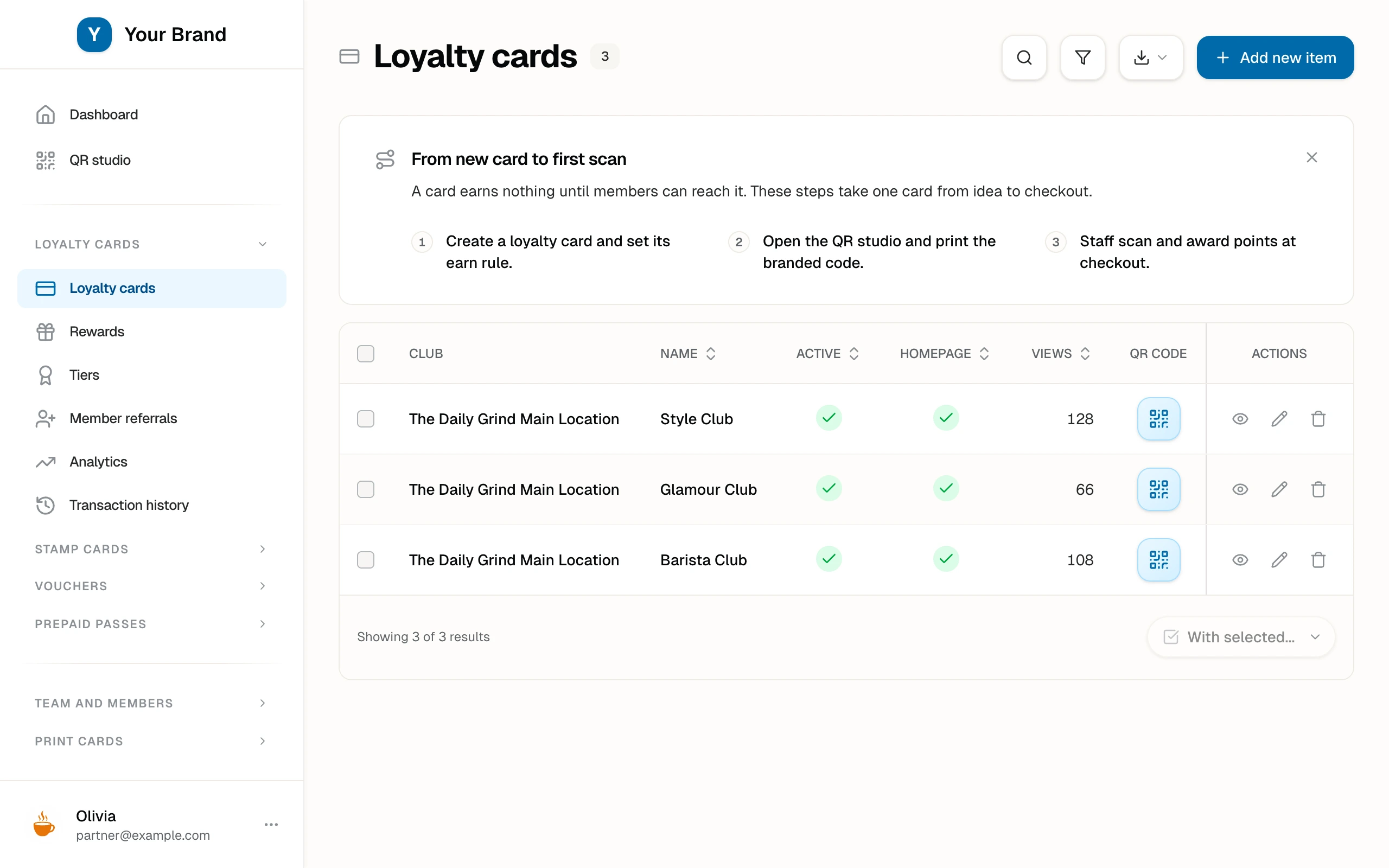Image resolution: width=1389 pixels, height=868 pixels.
Task: Go to Dashboard in sidebar
Action: click(x=151, y=114)
